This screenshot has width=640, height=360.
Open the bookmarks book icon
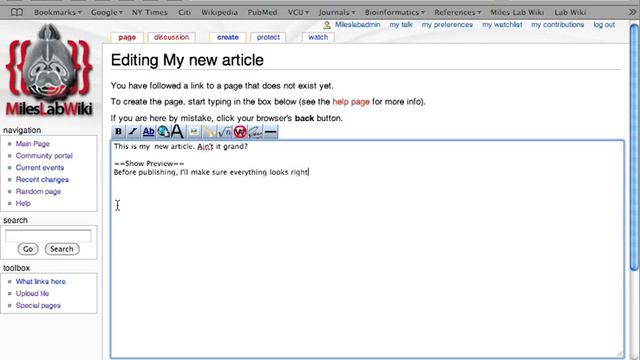tap(17, 12)
